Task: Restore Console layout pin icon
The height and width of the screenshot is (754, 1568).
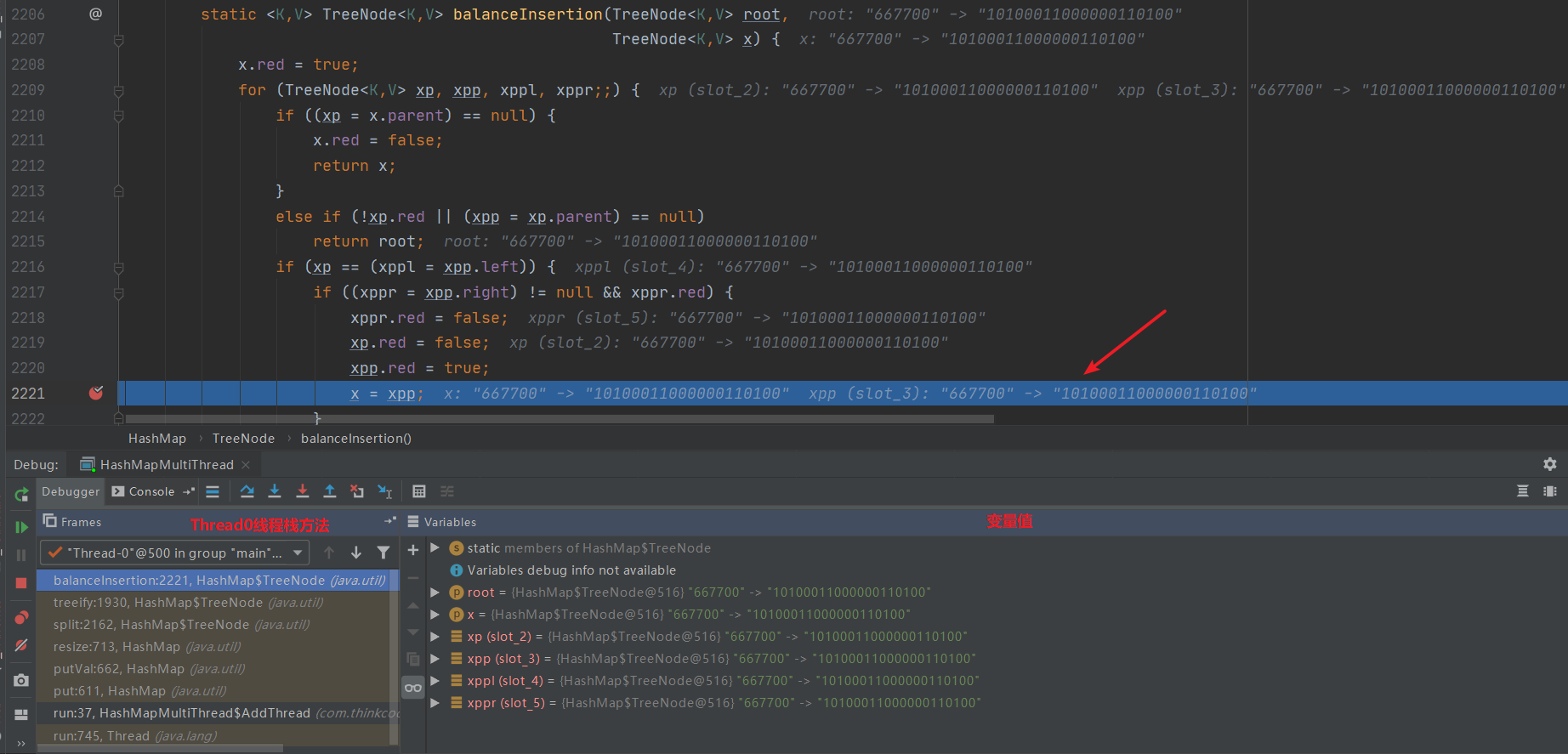Action: [x=189, y=491]
